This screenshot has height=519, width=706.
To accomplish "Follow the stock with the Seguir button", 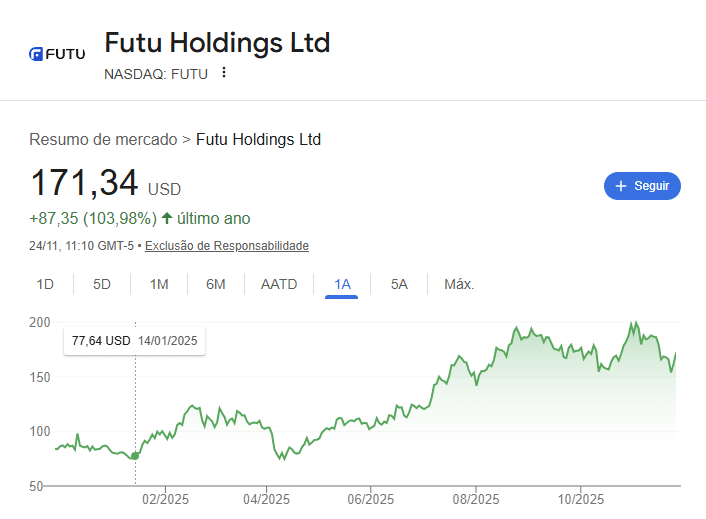I will click(x=642, y=186).
